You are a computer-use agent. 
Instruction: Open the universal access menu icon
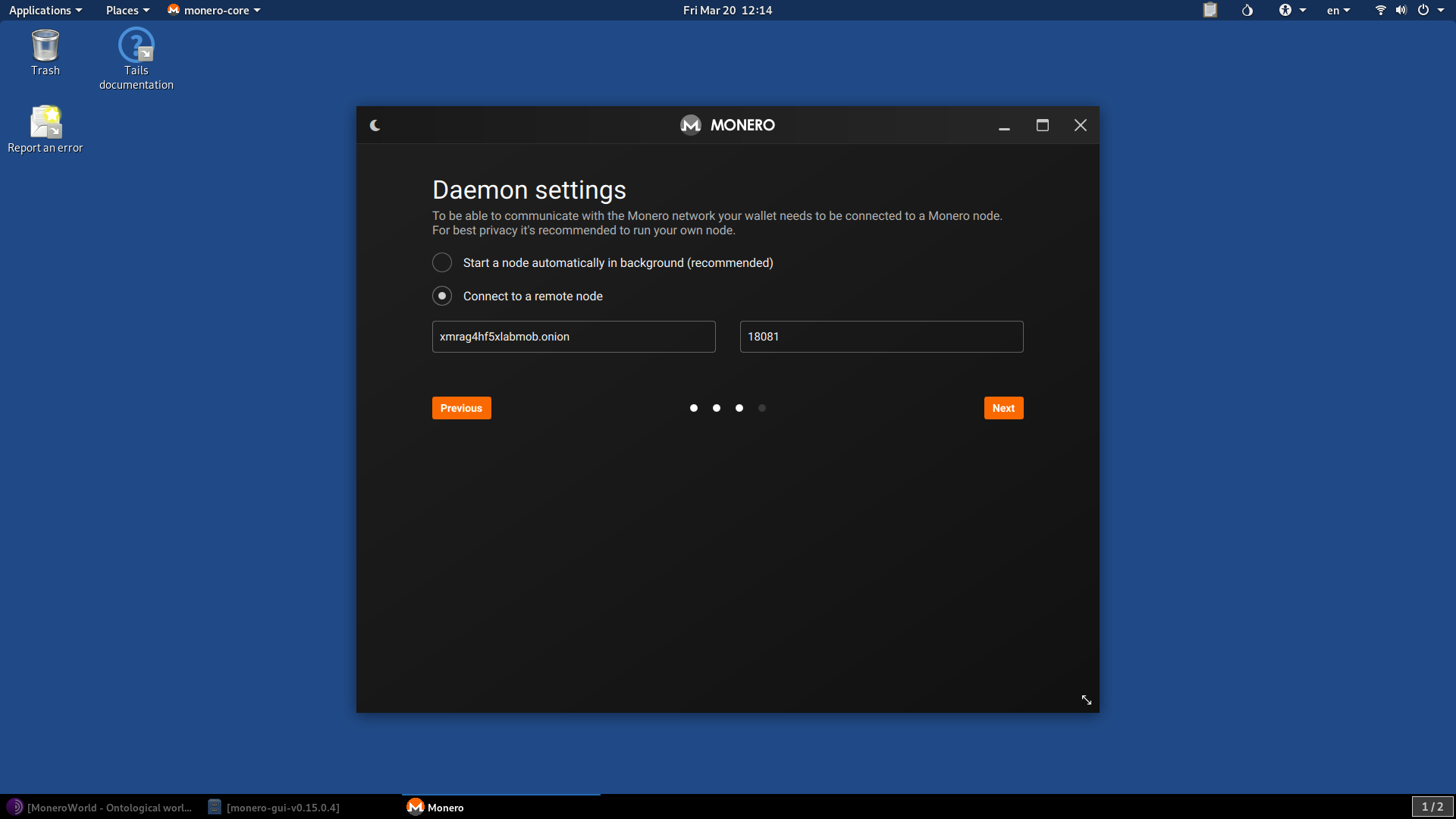1287,10
